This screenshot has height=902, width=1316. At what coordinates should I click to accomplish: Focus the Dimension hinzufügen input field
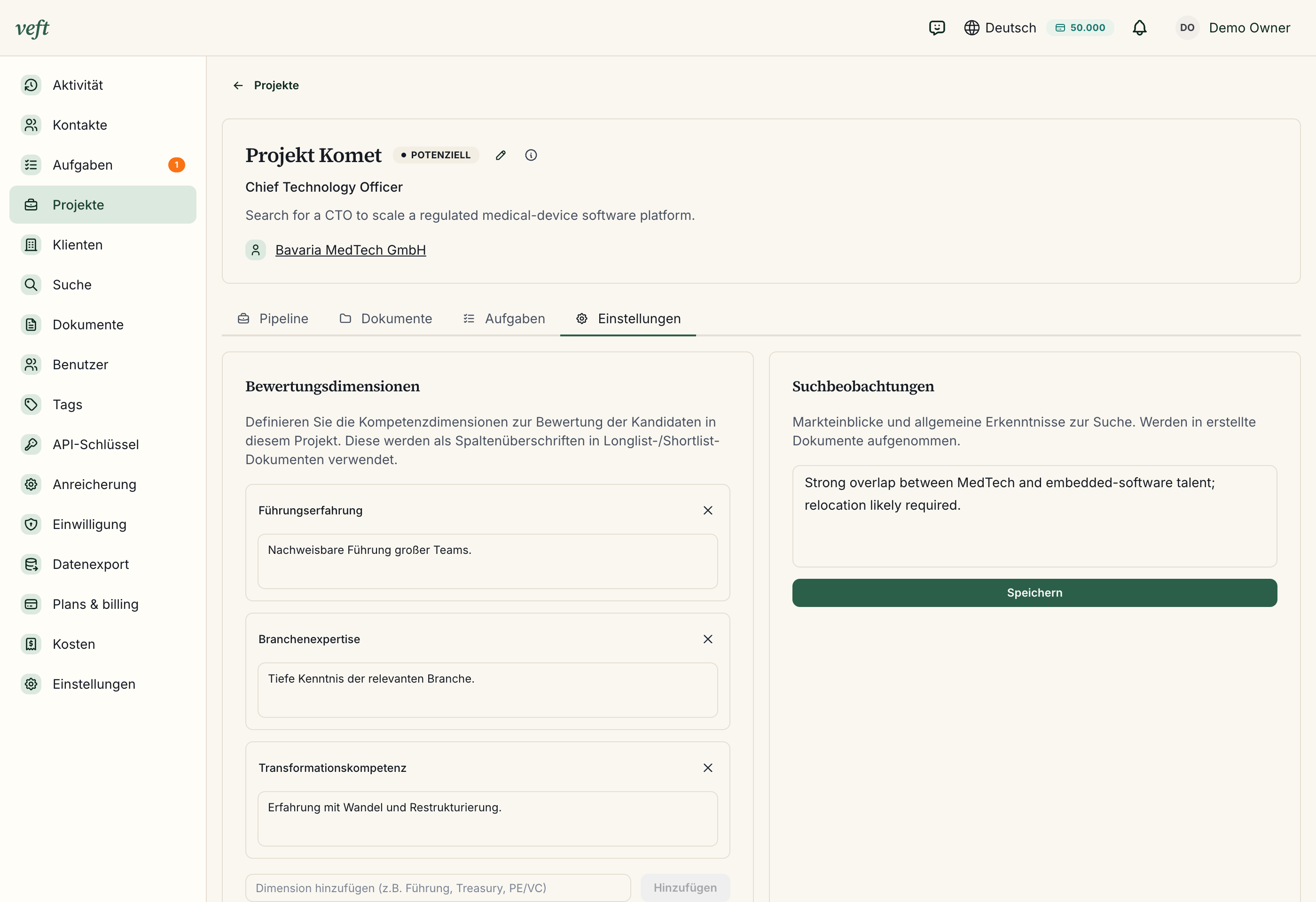tap(438, 887)
